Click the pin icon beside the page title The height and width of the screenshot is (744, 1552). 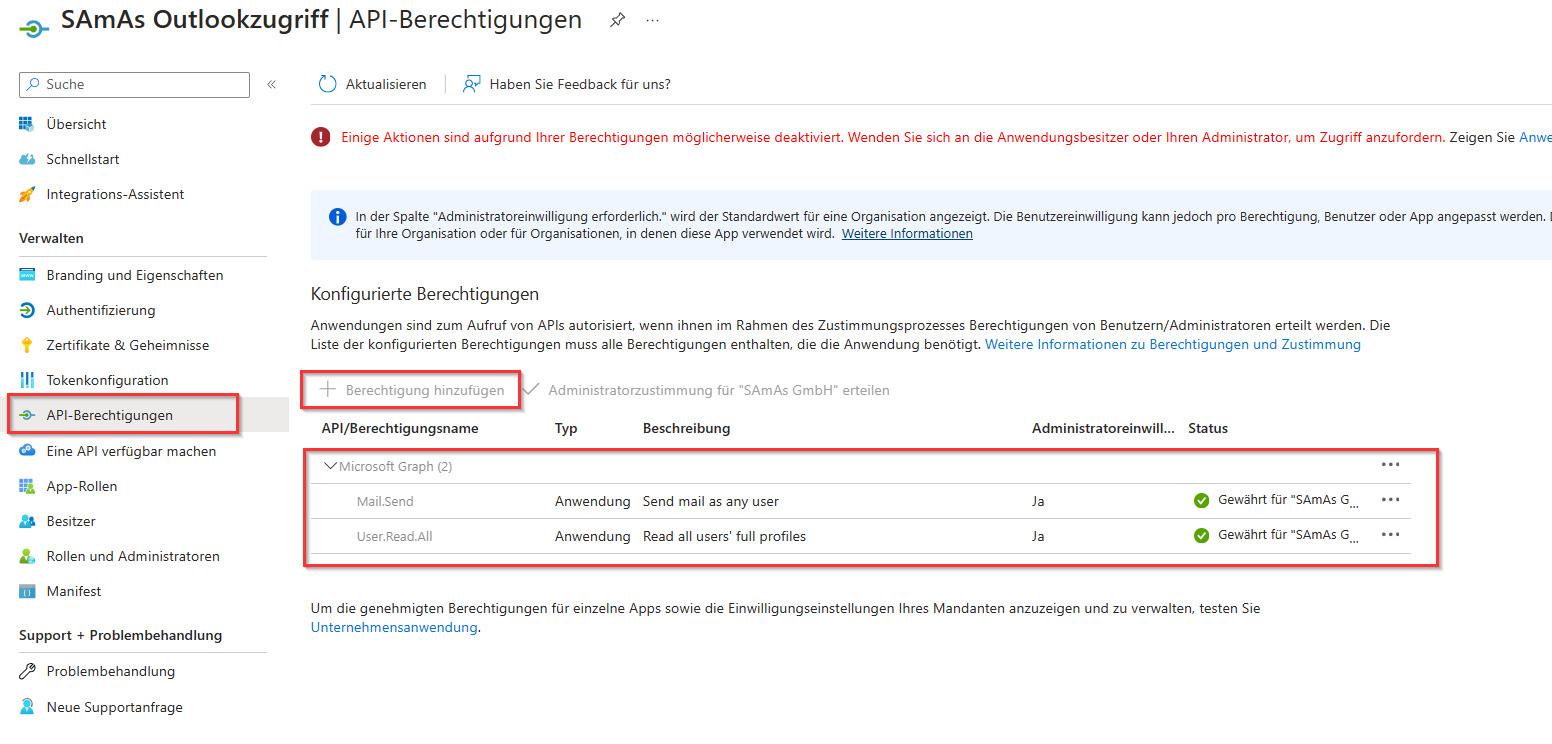tap(618, 20)
